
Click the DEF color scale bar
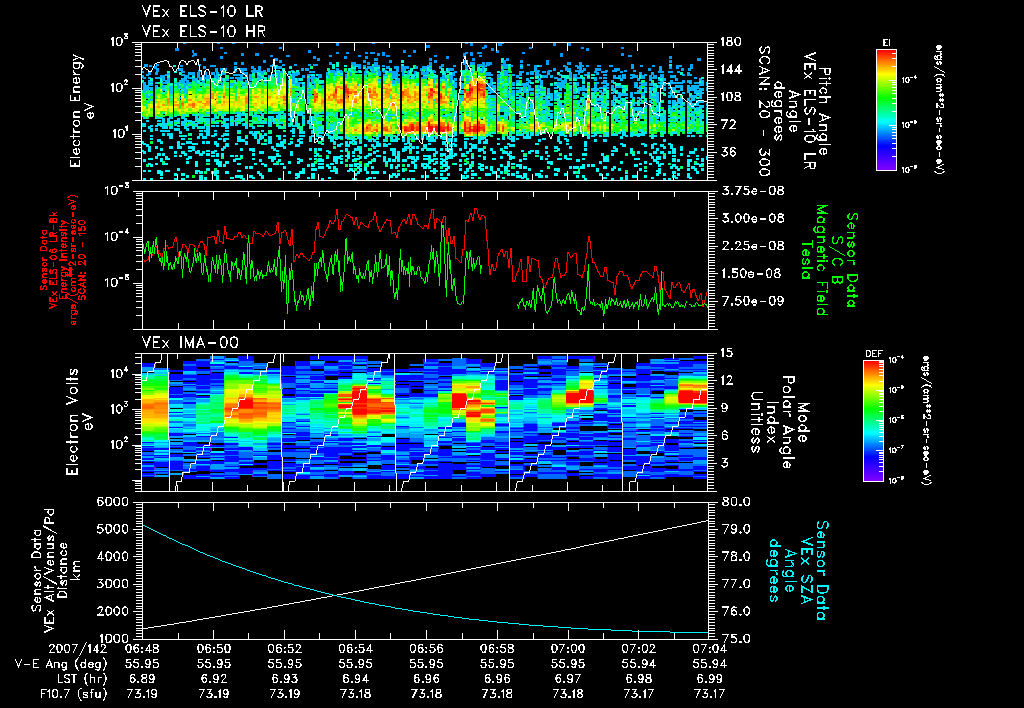[x=874, y=421]
